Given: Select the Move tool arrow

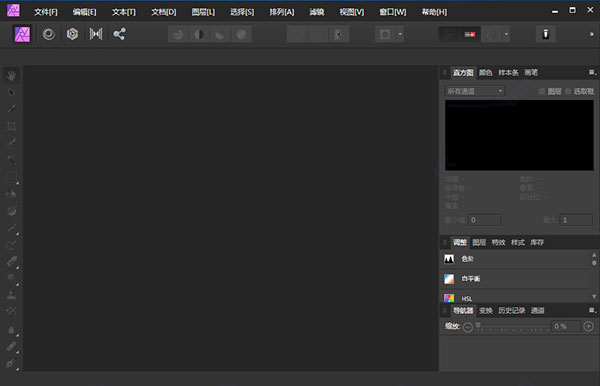Looking at the screenshot, I should [11, 92].
